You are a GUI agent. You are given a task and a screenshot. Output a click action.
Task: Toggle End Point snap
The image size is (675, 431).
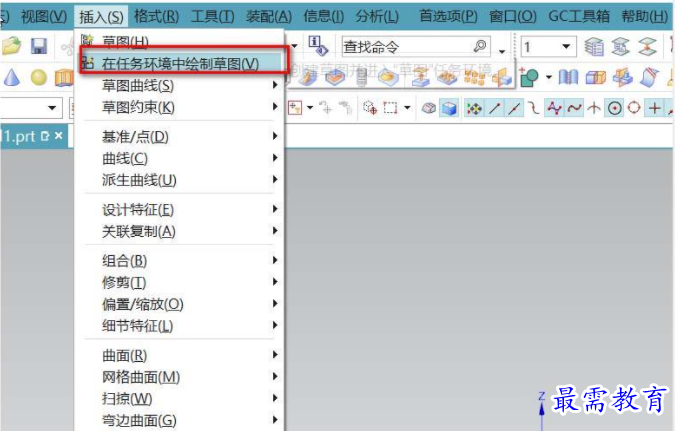click(x=495, y=108)
